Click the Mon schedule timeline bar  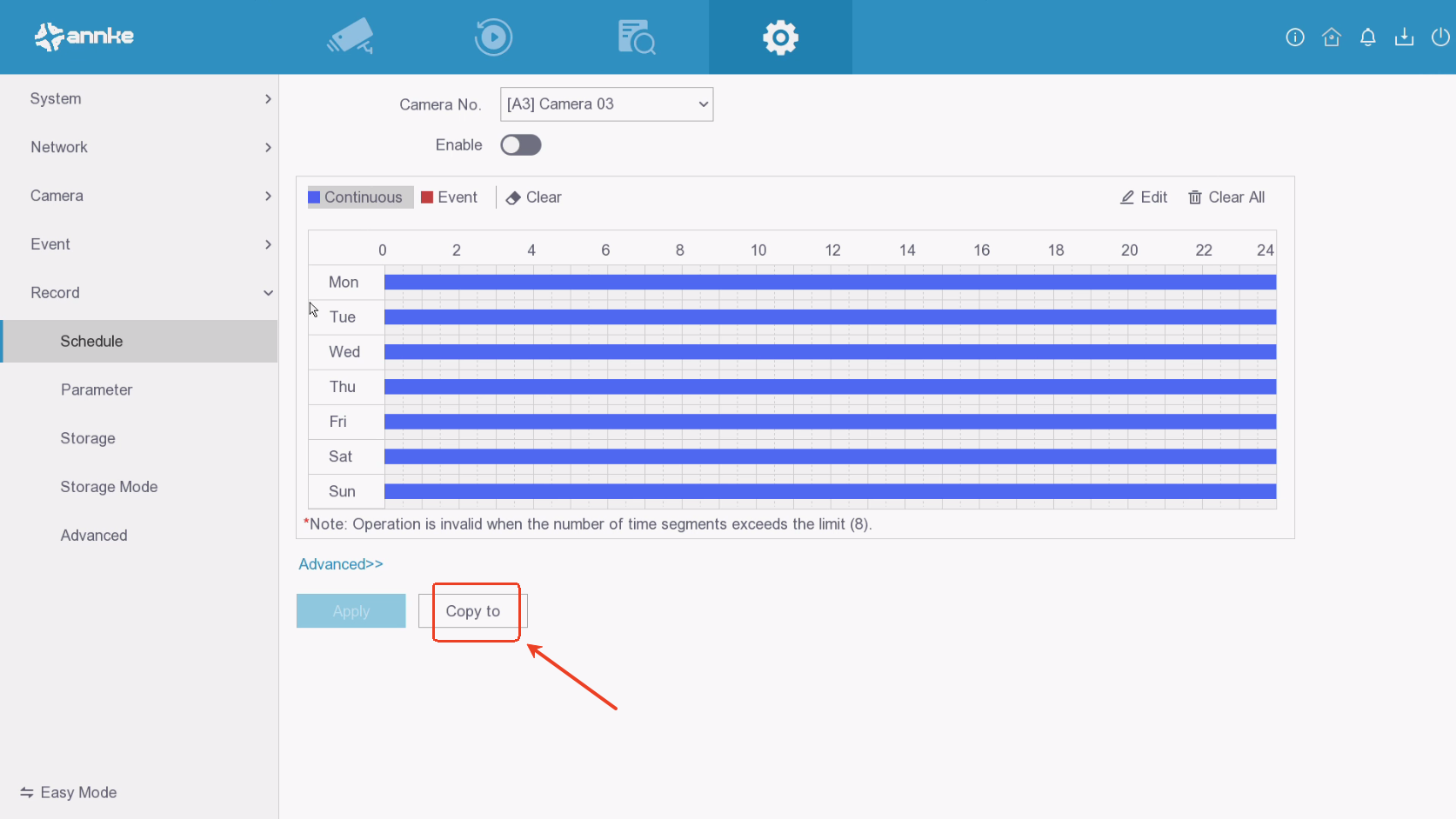click(831, 282)
